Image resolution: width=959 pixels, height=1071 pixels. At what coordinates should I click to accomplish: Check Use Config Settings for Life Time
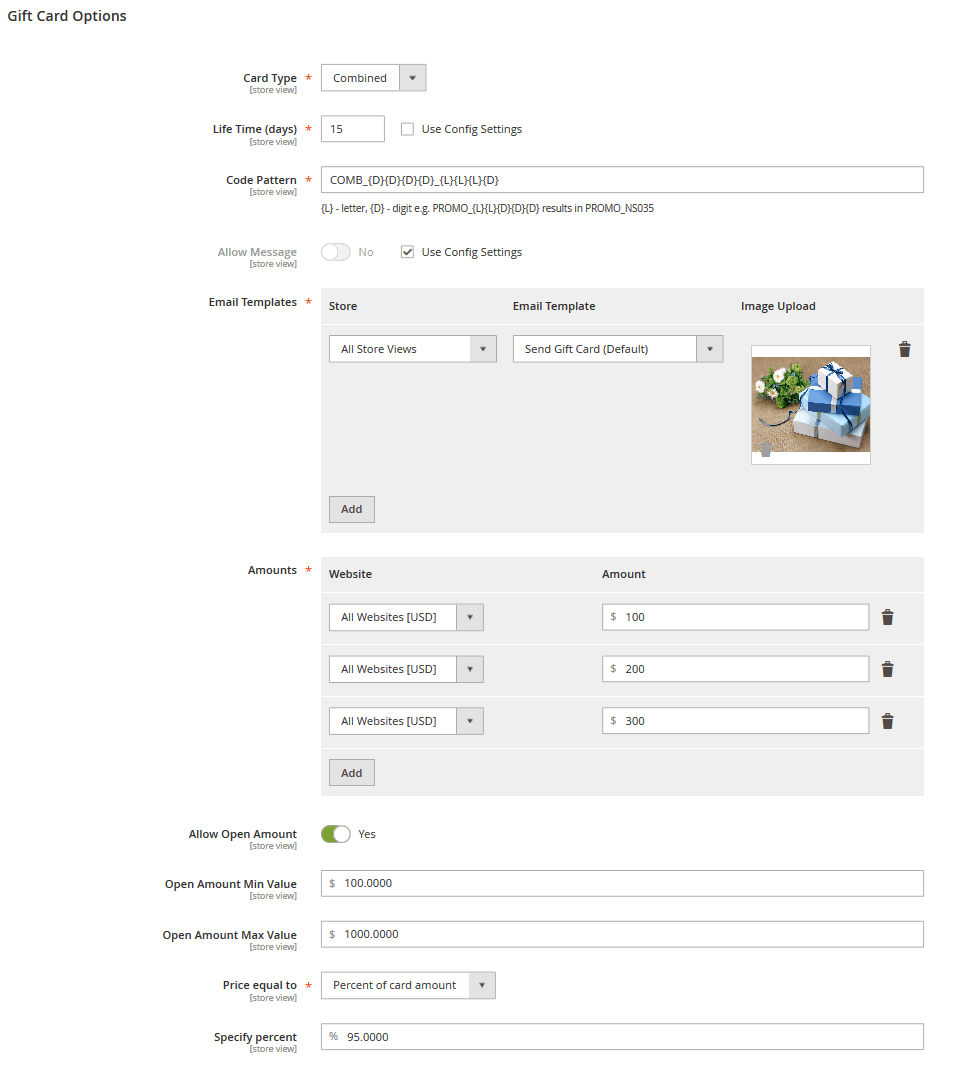tap(407, 129)
